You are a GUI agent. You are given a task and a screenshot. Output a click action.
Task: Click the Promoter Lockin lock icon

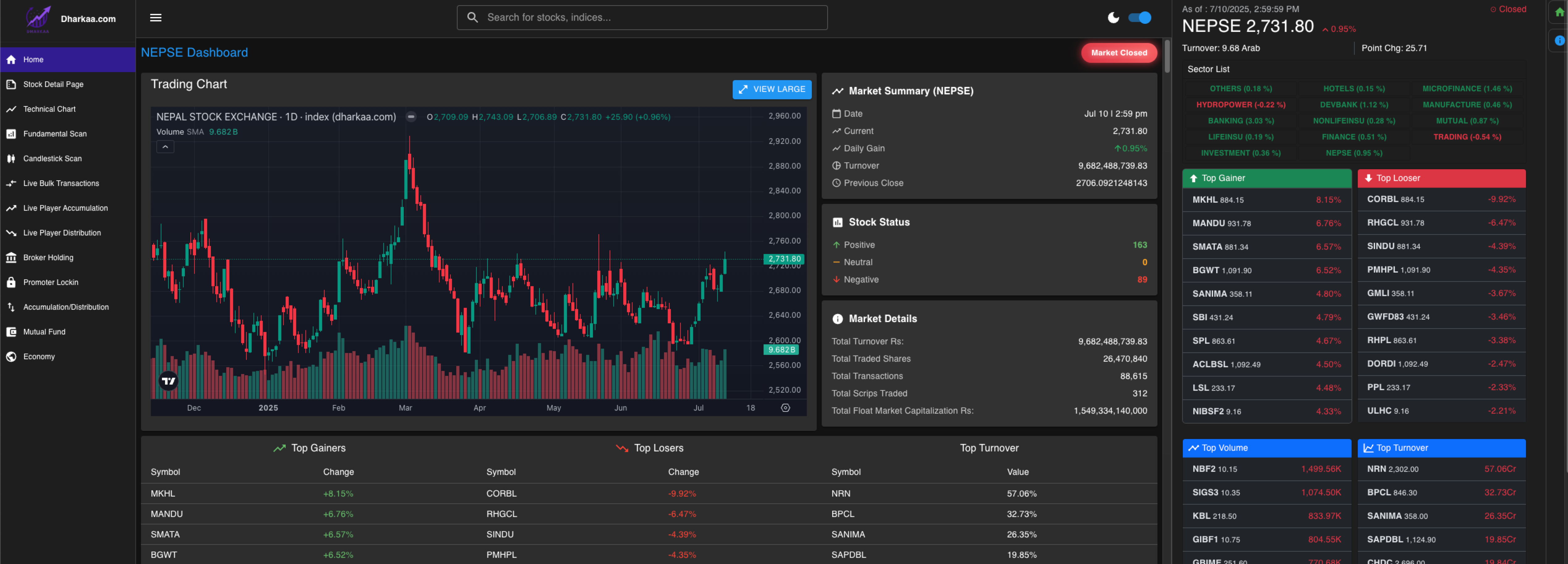coord(11,282)
